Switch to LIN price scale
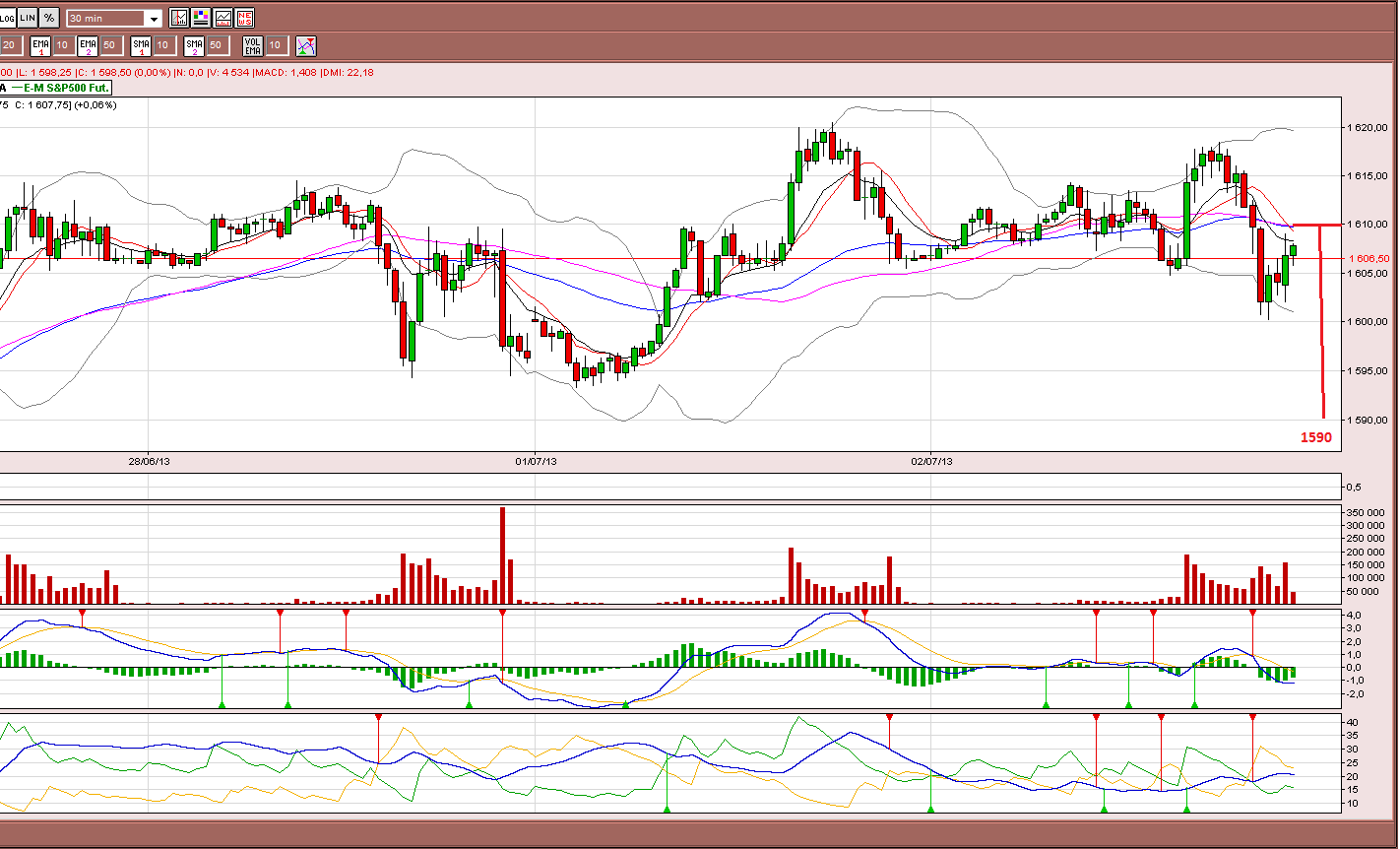This screenshot has height=849, width=1400. (28, 18)
